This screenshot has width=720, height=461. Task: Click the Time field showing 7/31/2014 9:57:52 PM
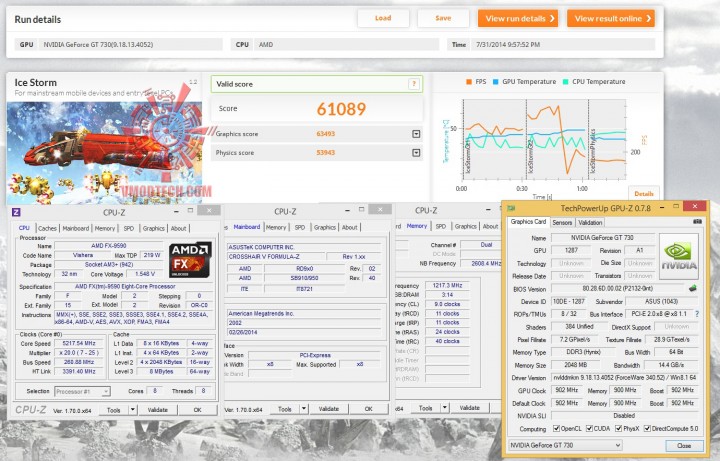tap(563, 45)
